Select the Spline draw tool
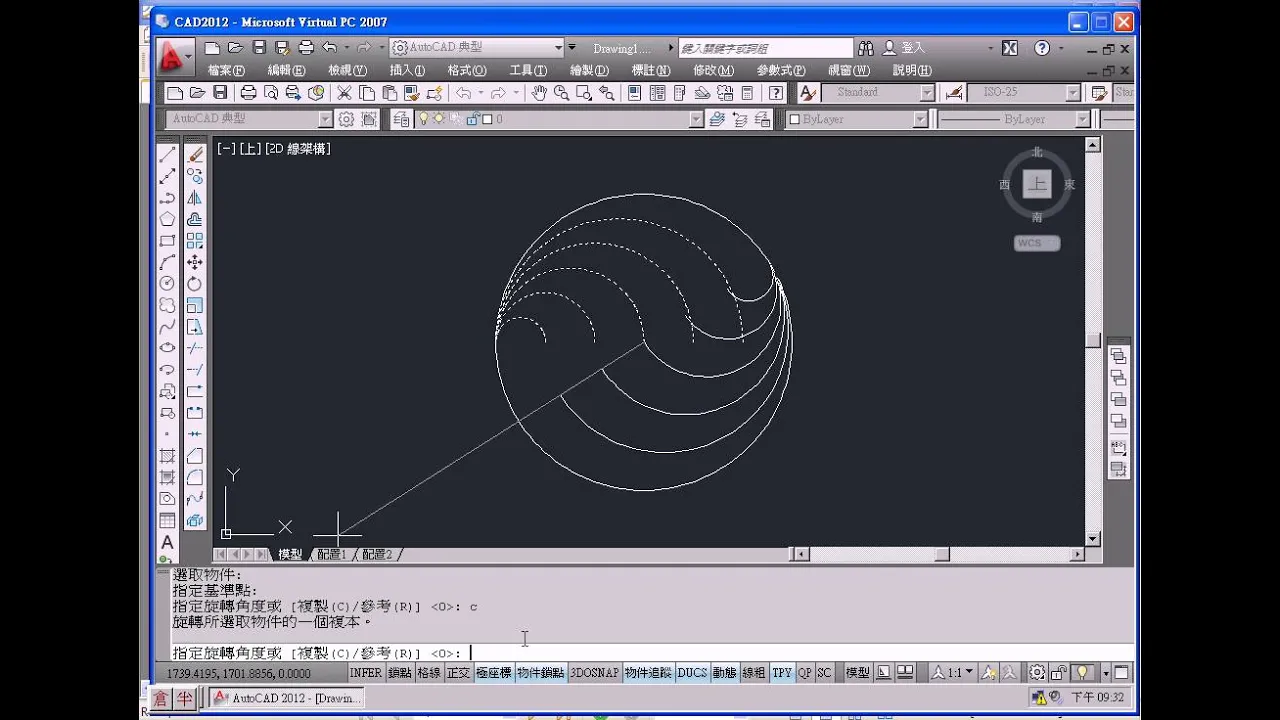 click(167, 327)
